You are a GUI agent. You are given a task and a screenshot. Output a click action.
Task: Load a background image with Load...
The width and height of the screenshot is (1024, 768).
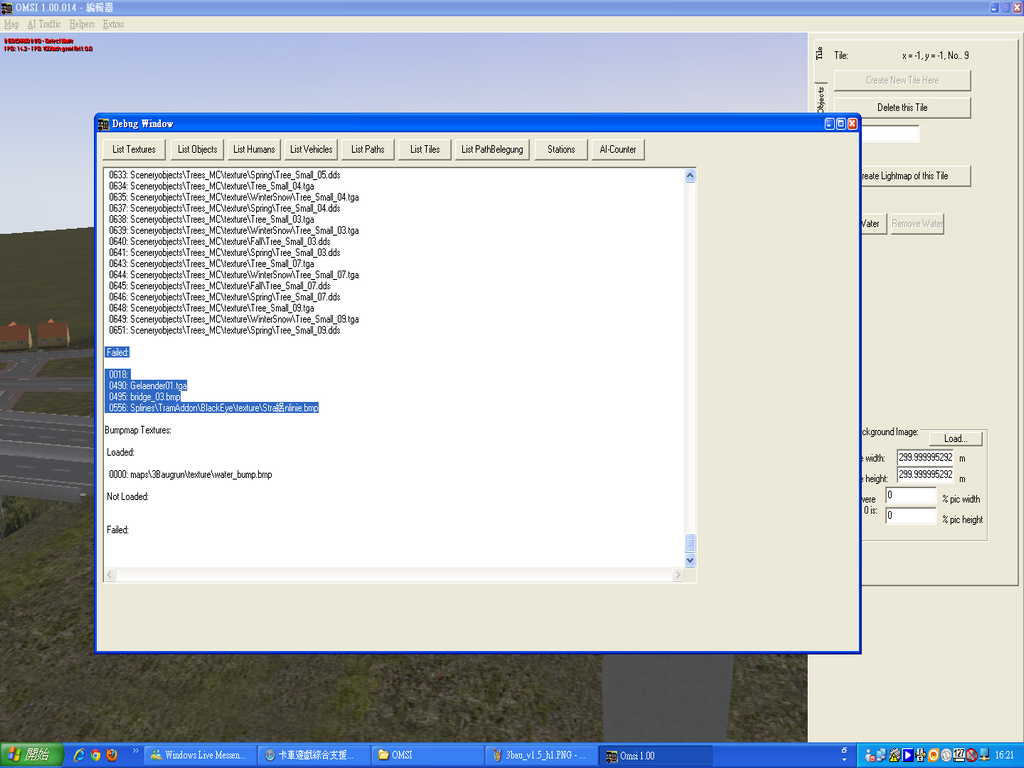tap(955, 438)
